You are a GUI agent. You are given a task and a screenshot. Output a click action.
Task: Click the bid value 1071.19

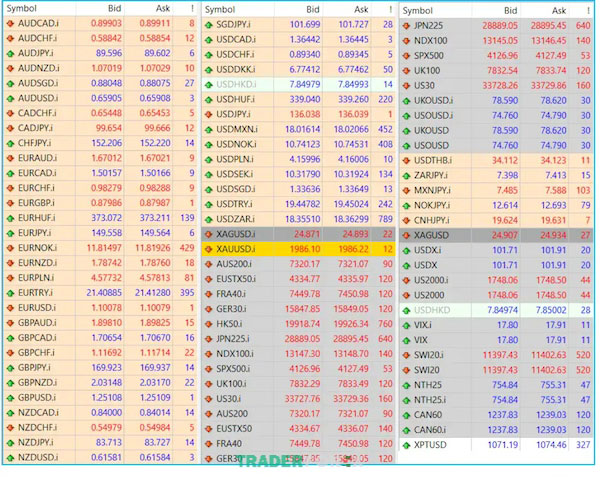click(x=503, y=445)
